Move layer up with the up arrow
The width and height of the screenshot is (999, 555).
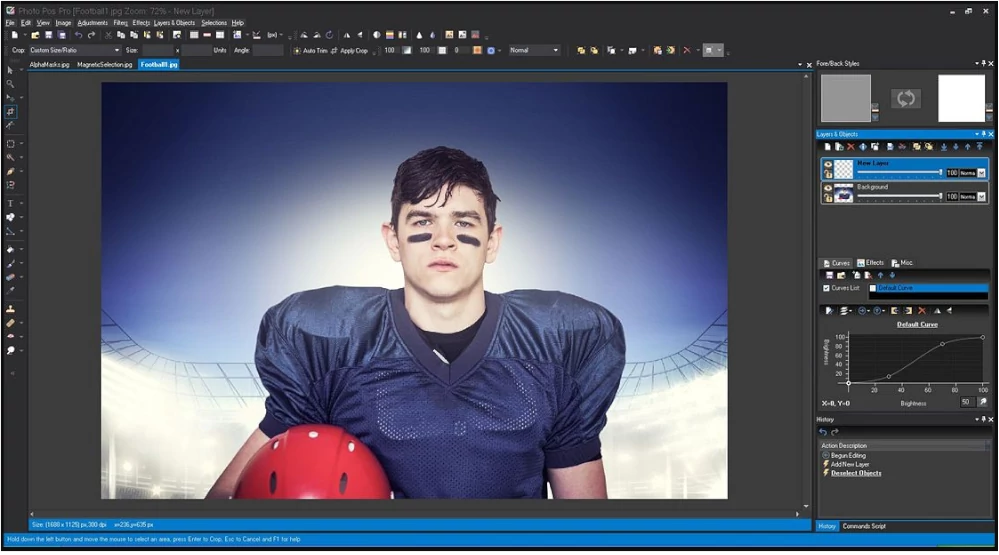point(967,147)
